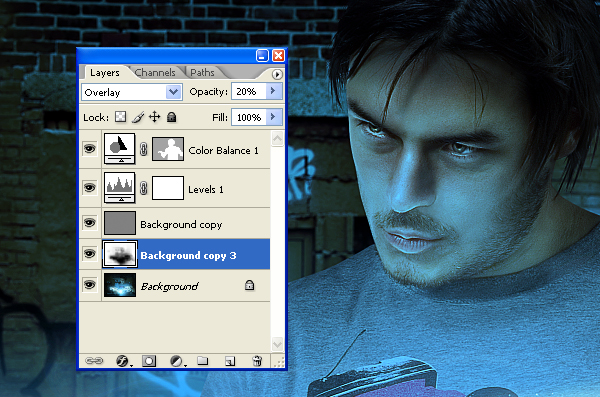Hide the Color Balance 1 layer

tap(90, 148)
